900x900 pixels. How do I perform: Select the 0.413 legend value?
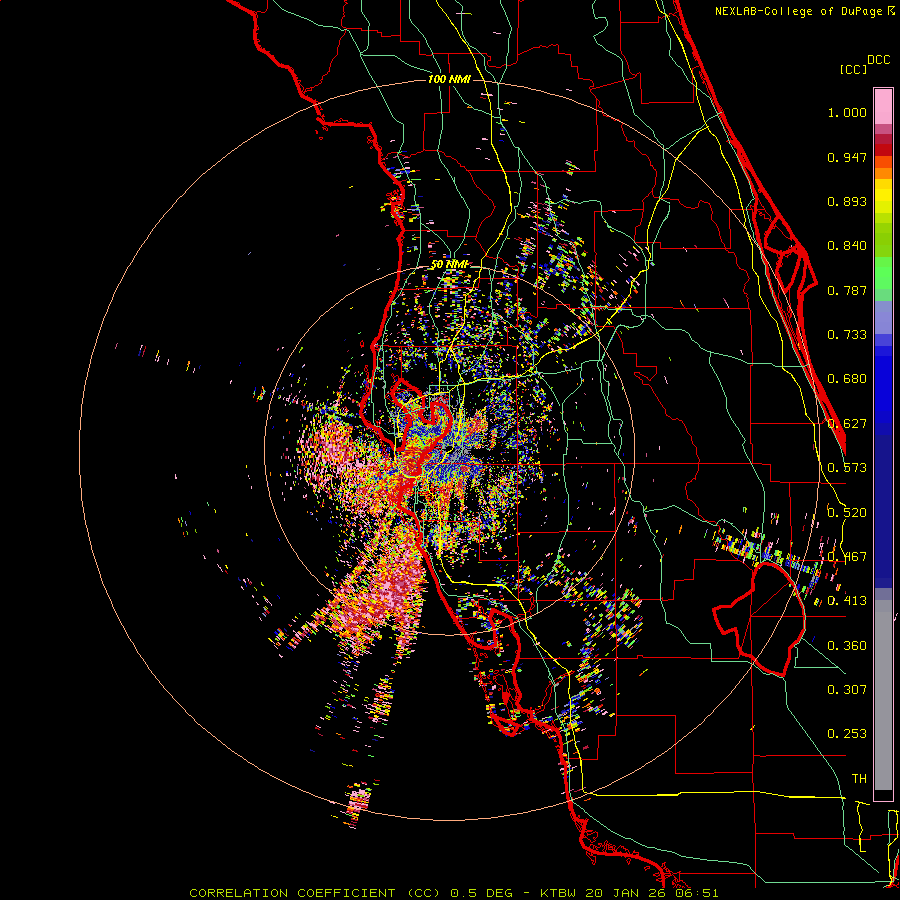tap(847, 601)
